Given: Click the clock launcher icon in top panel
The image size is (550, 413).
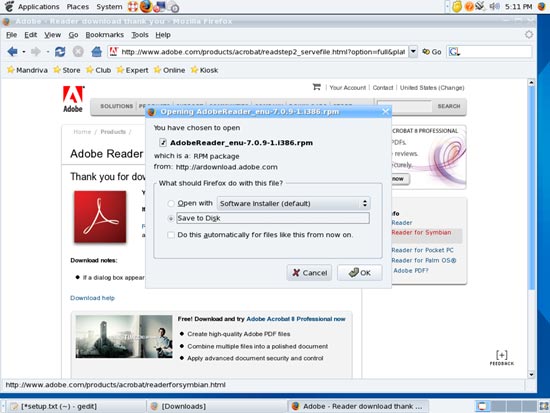Looking at the screenshot, I should click(x=173, y=7).
